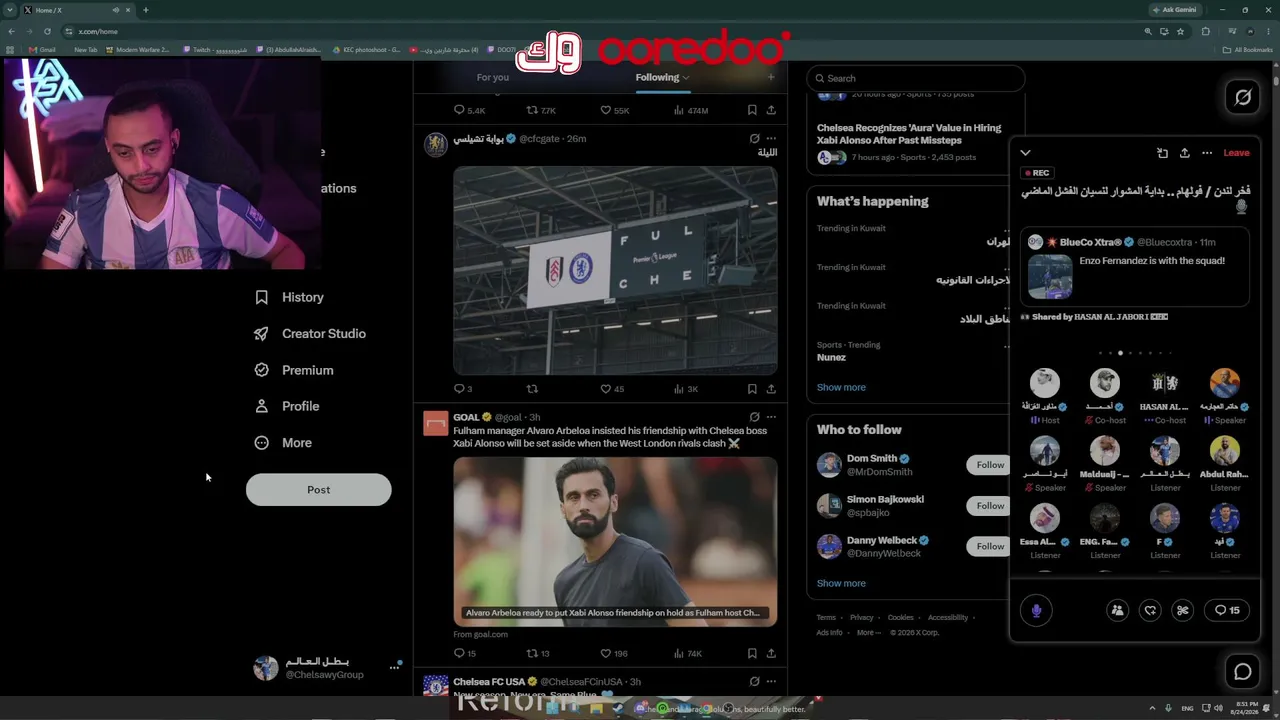1280x720 pixels.
Task: Like the cfcgate post with 45 likes
Action: pos(612,389)
